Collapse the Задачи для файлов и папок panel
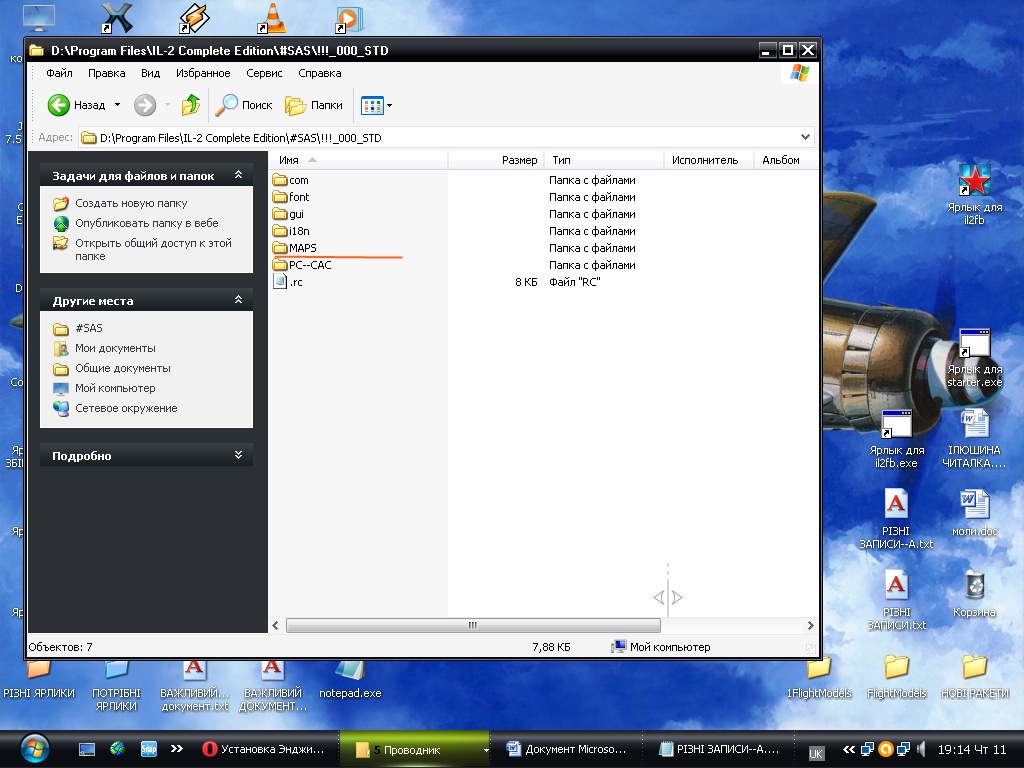 point(238,175)
